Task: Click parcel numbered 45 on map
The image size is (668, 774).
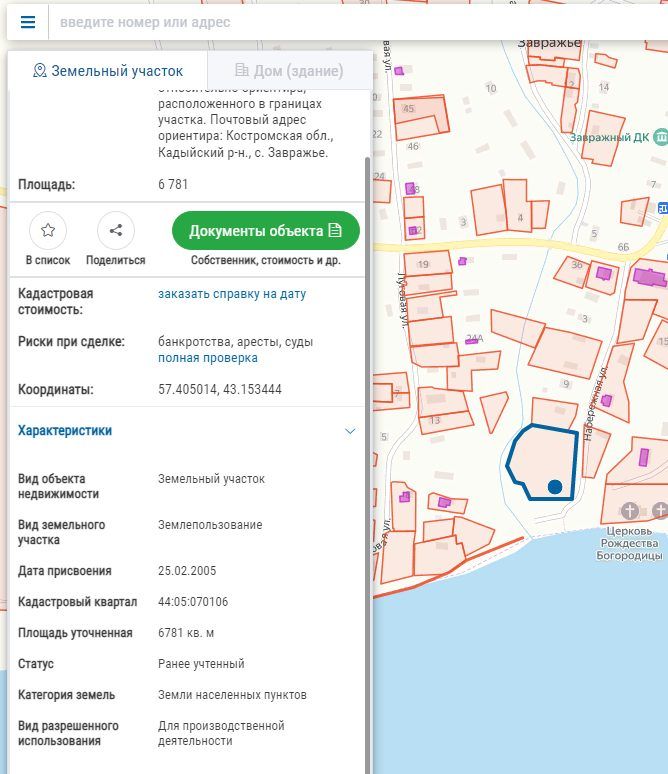Action: click(421, 118)
